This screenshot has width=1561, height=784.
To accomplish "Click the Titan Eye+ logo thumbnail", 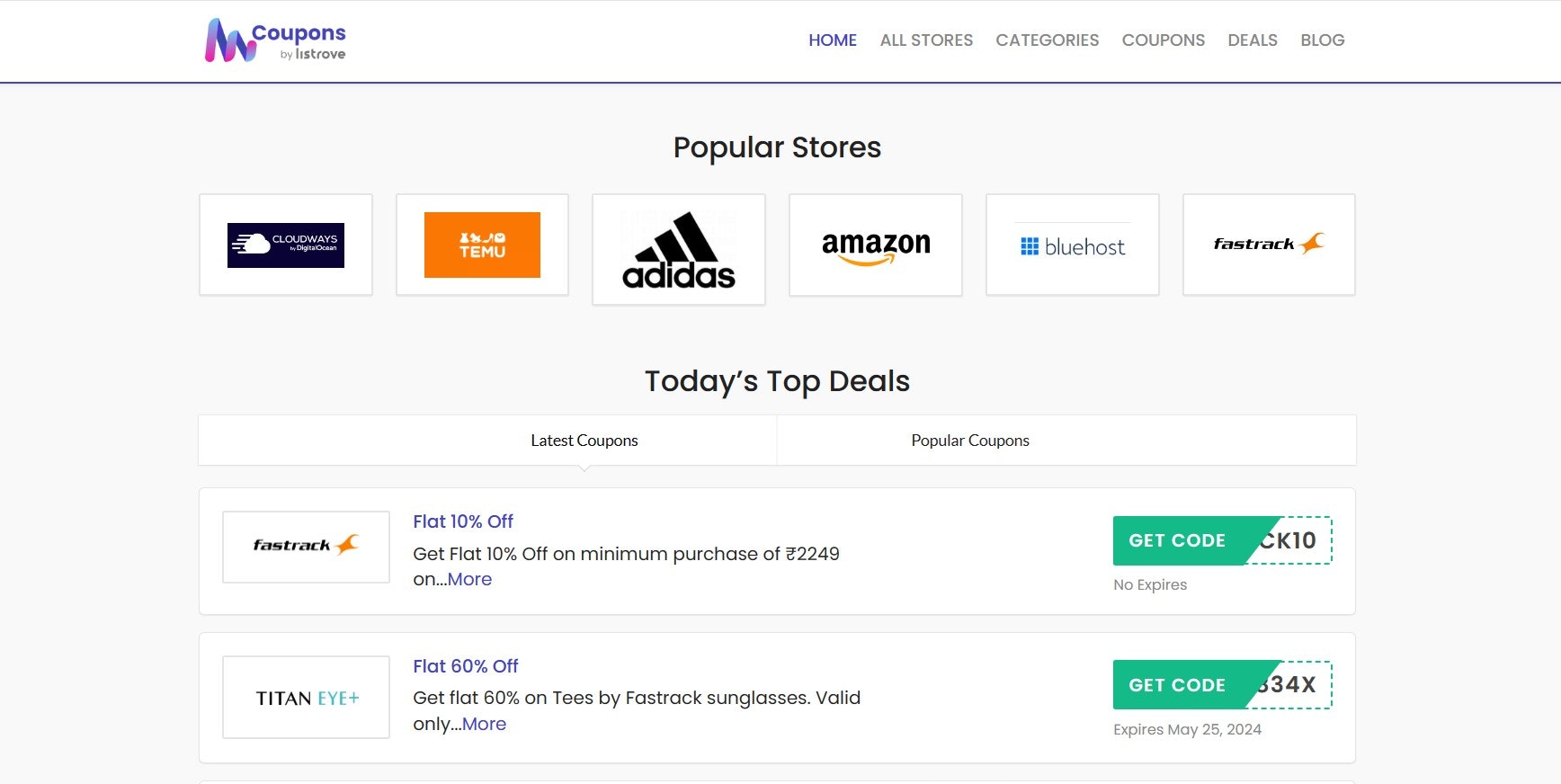I will point(306,697).
